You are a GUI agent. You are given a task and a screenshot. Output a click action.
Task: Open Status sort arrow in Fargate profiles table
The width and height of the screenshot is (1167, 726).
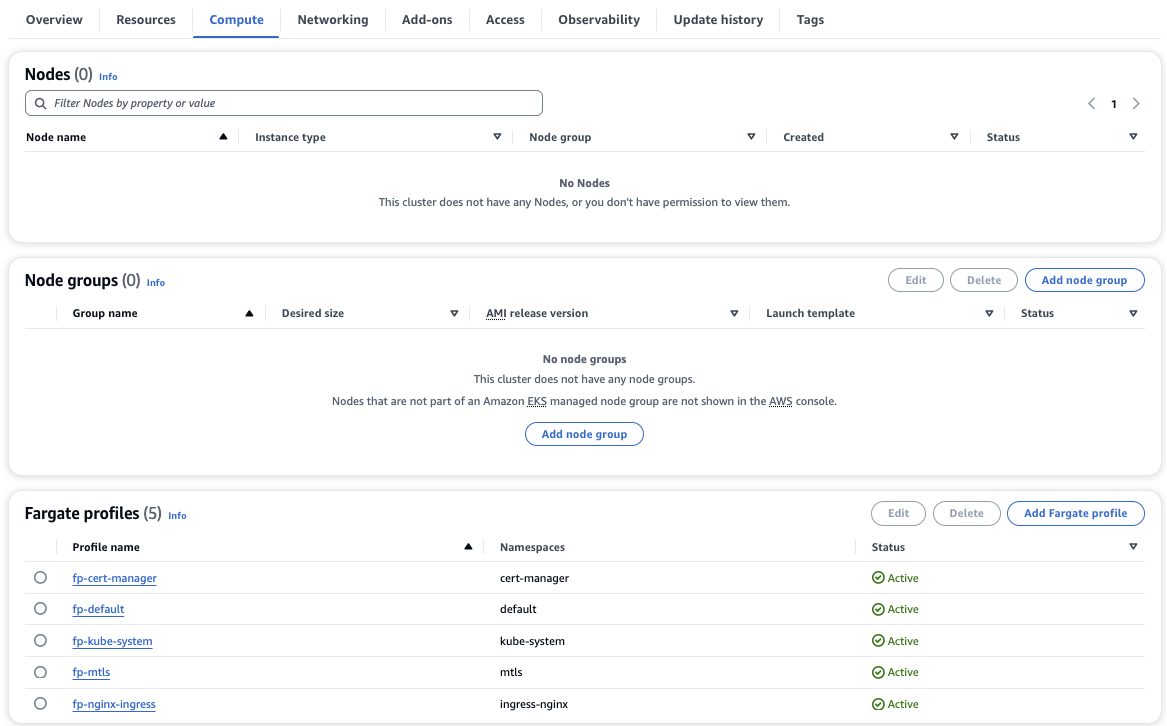1134,547
